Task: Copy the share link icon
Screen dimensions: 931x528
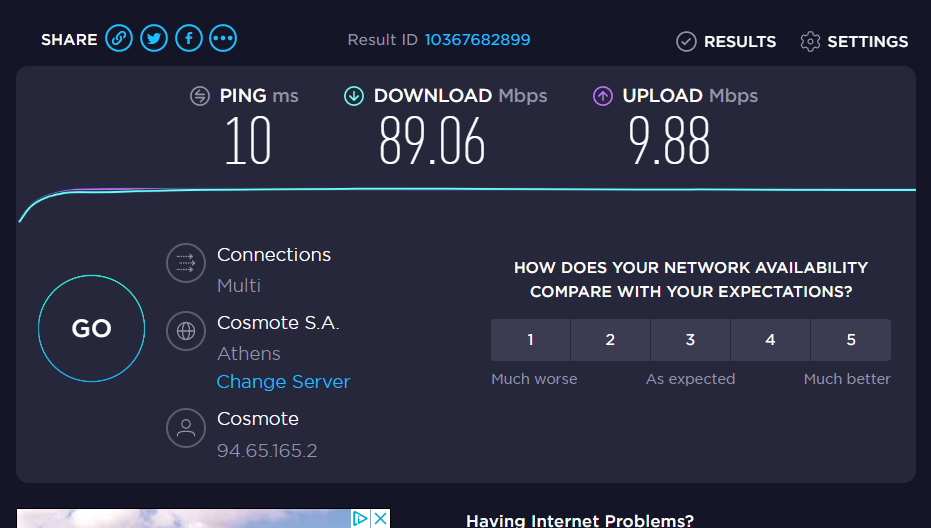Action: [x=119, y=39]
